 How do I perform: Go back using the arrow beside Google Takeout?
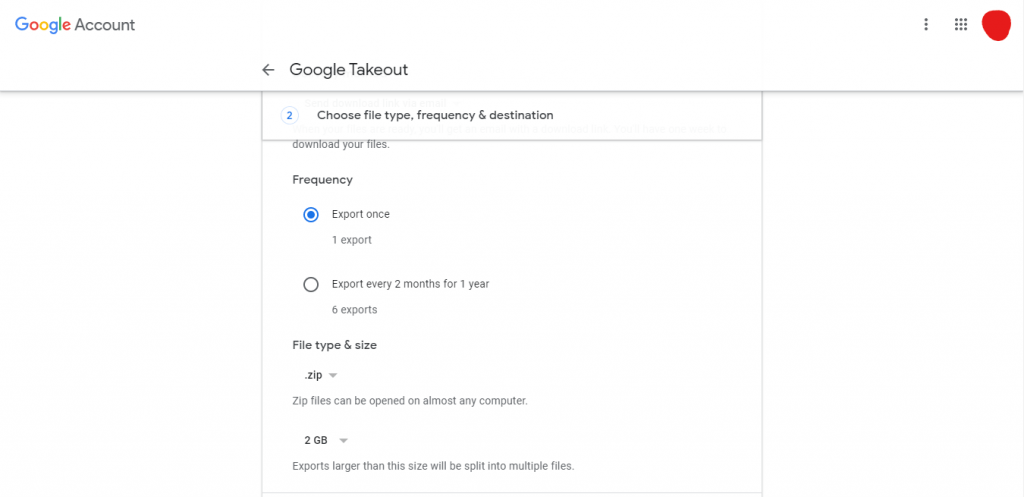(268, 70)
